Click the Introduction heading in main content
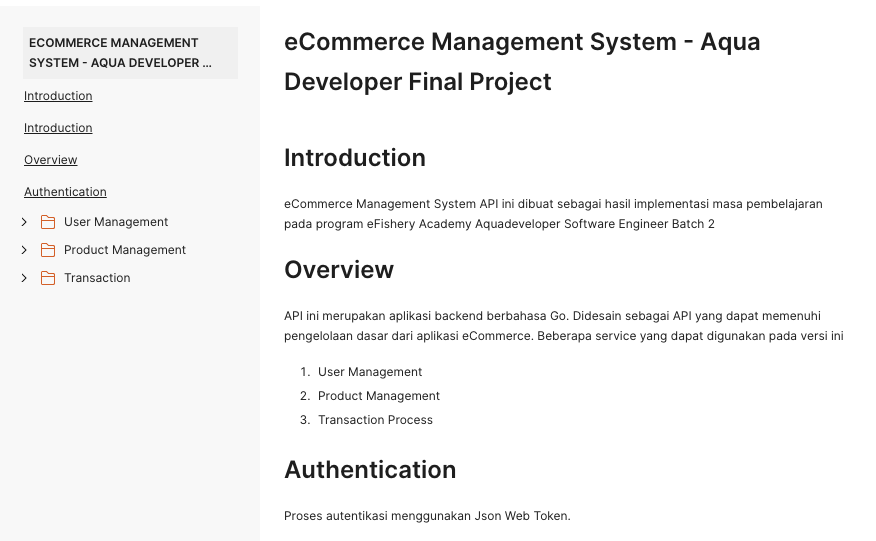The height and width of the screenshot is (541, 876). [355, 158]
